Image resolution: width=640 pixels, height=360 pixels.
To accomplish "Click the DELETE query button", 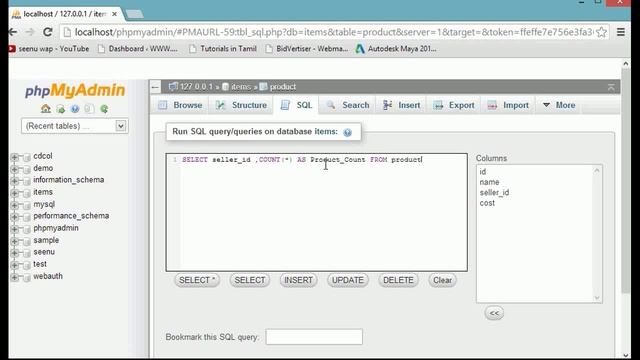I will coord(398,280).
